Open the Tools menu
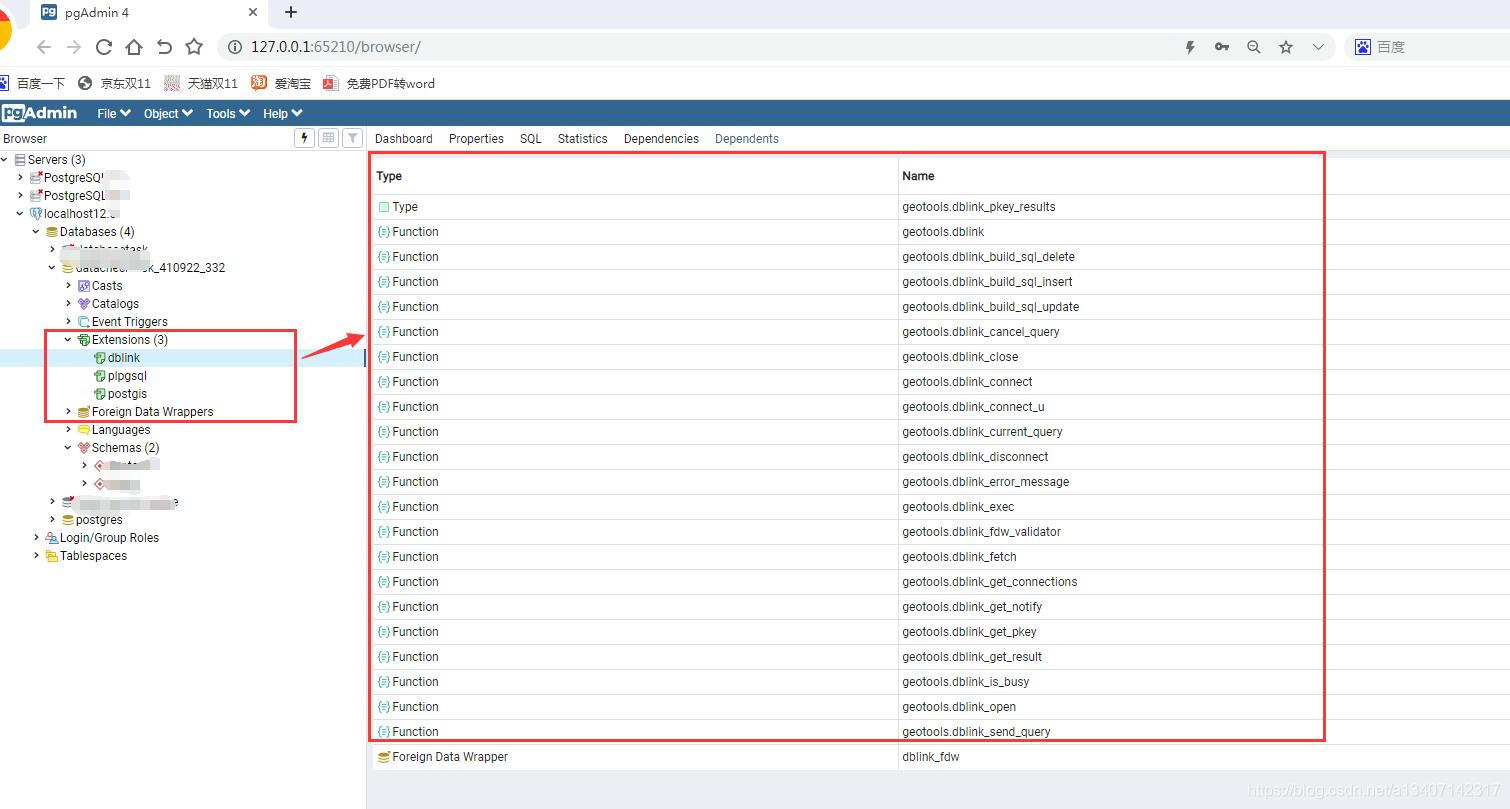The image size is (1510, 809). pos(226,113)
